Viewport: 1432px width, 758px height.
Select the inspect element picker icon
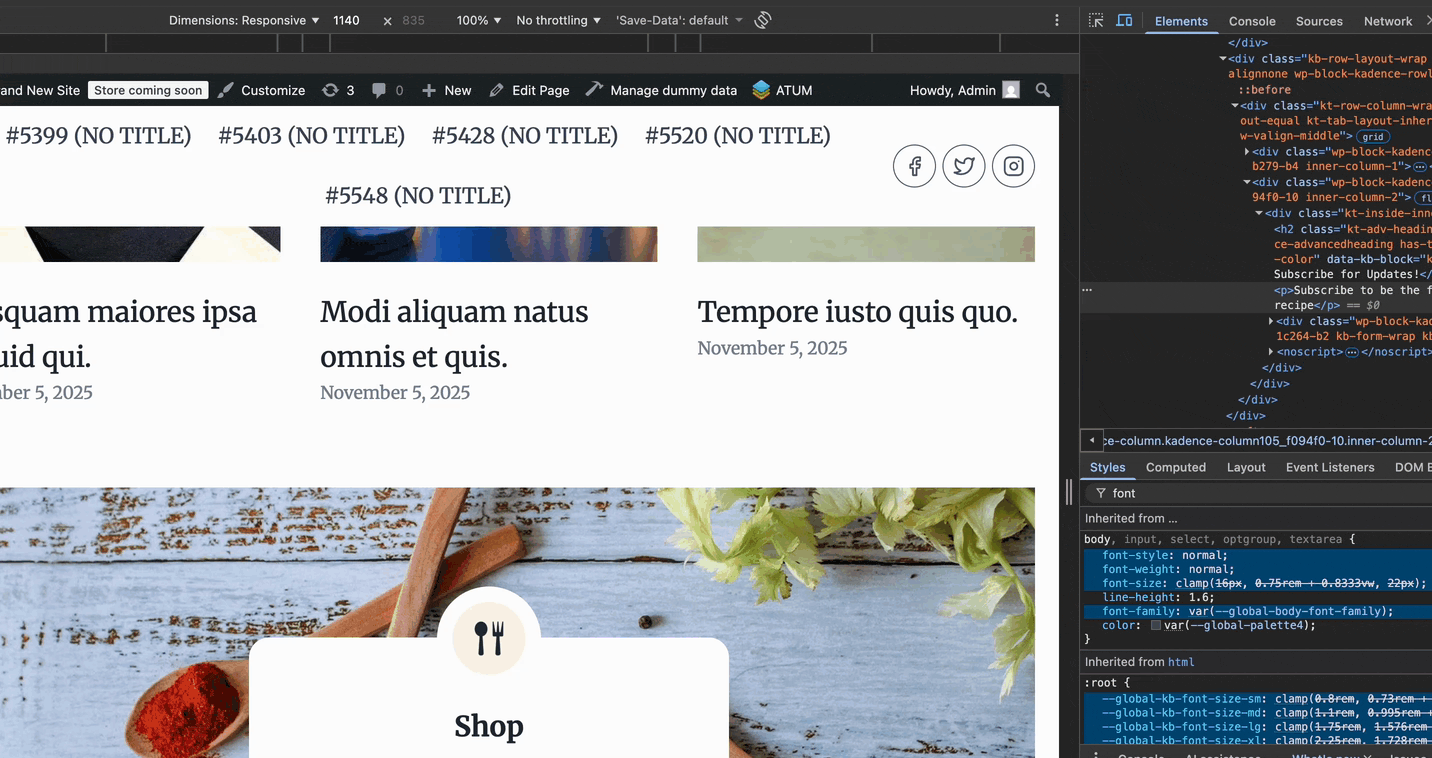[x=1096, y=20]
